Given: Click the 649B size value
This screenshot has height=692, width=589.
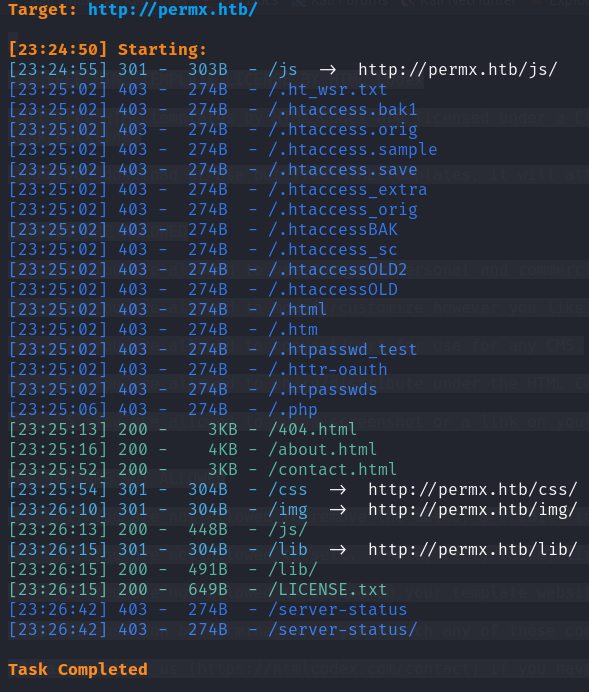Looking at the screenshot, I should pos(208,590).
